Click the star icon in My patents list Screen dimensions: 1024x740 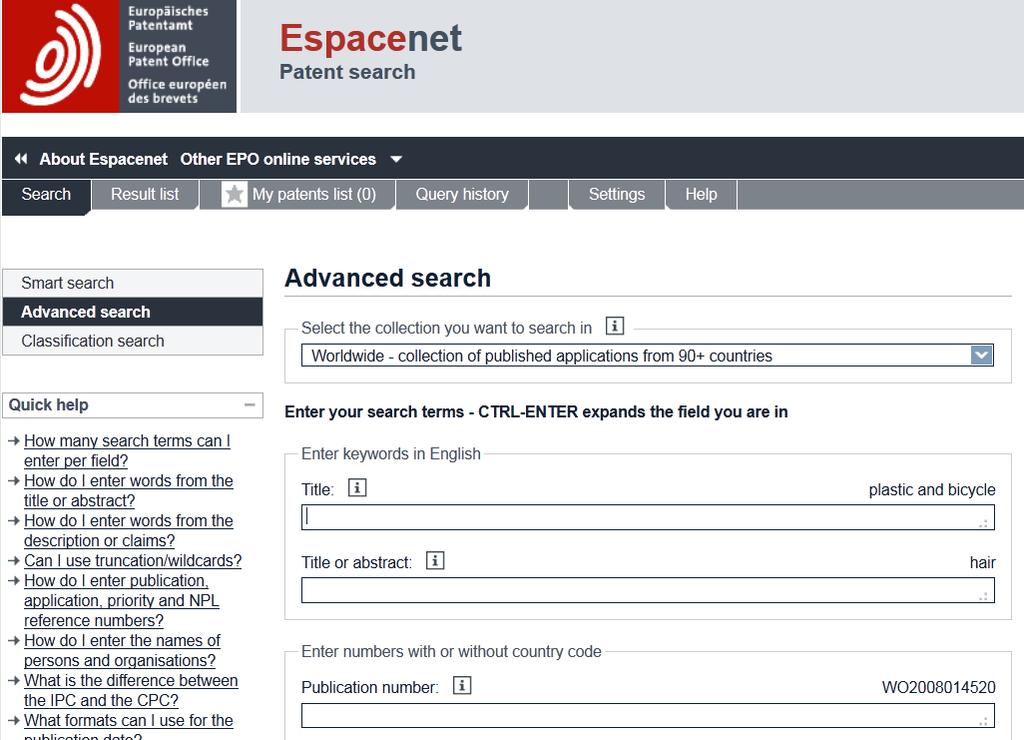[234, 195]
